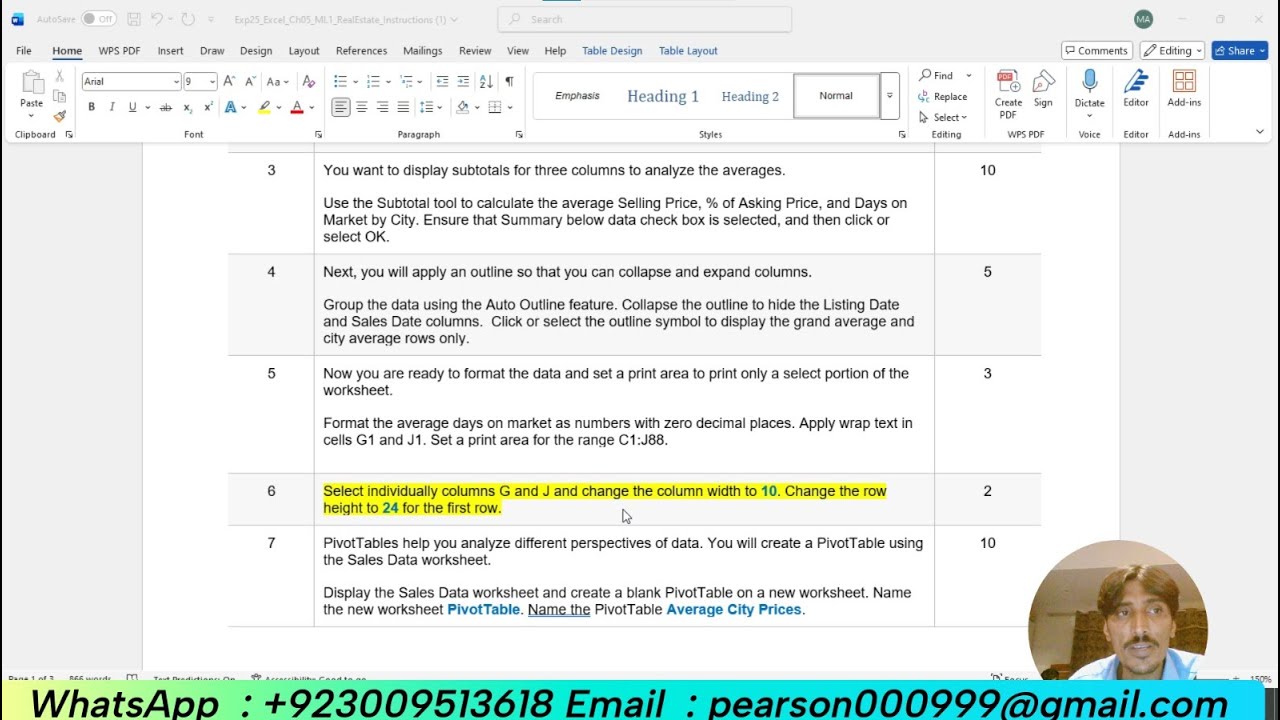This screenshot has width=1280, height=720.
Task: Open the Add-ins gallery
Action: pyautogui.click(x=1184, y=89)
